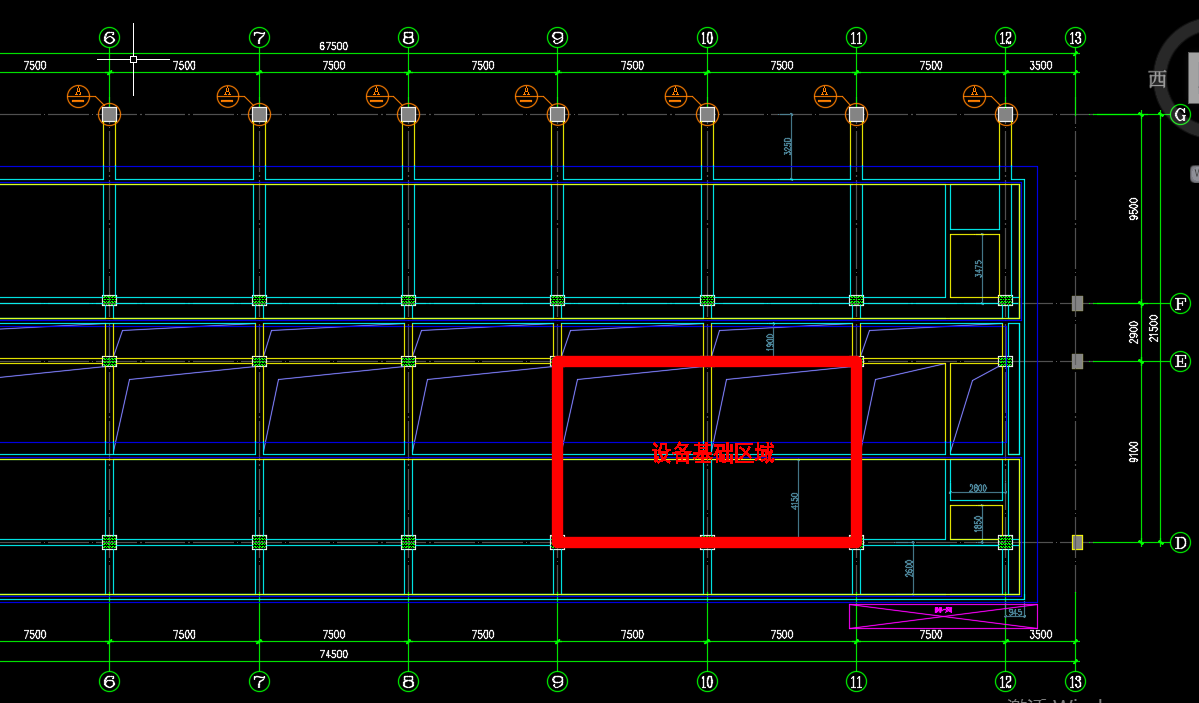Viewport: 1199px width, 703px height.
Task: Select the bottom axis bubble numbered 13
Action: pyautogui.click(x=1075, y=682)
